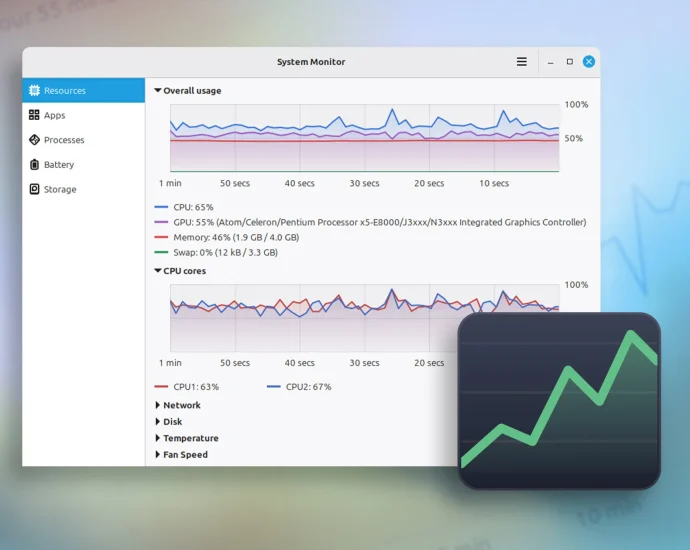Click the Storage disk icon
690x550 pixels.
point(34,189)
